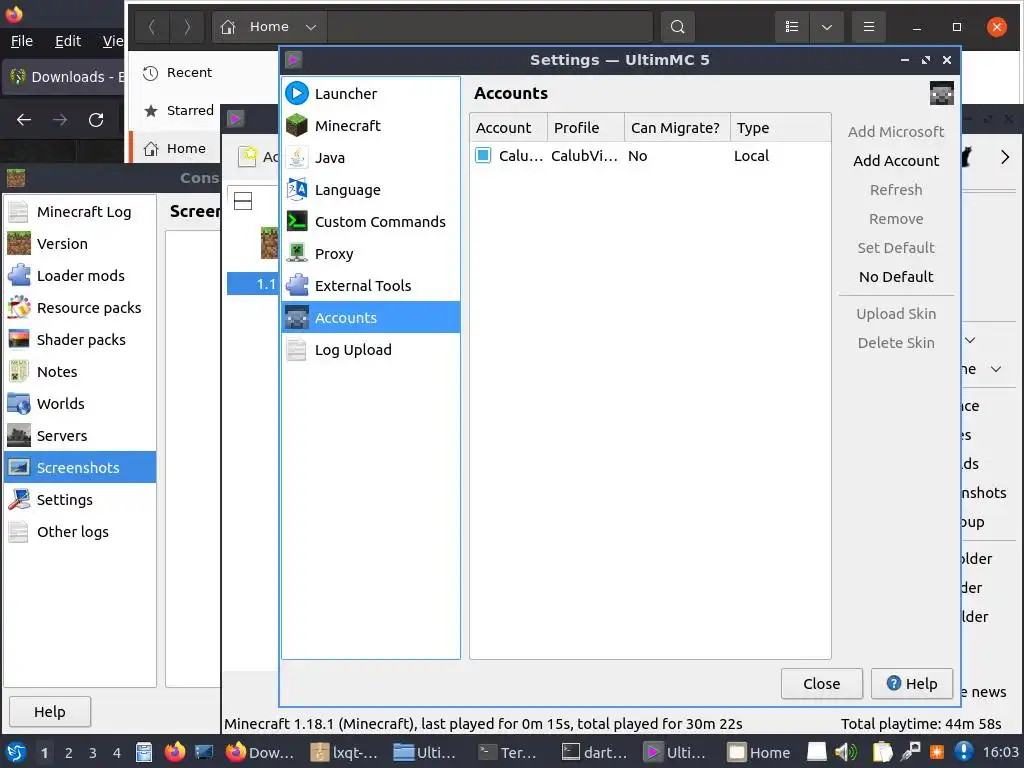
Task: Open Notes page in Console window
Action: click(x=80, y=372)
